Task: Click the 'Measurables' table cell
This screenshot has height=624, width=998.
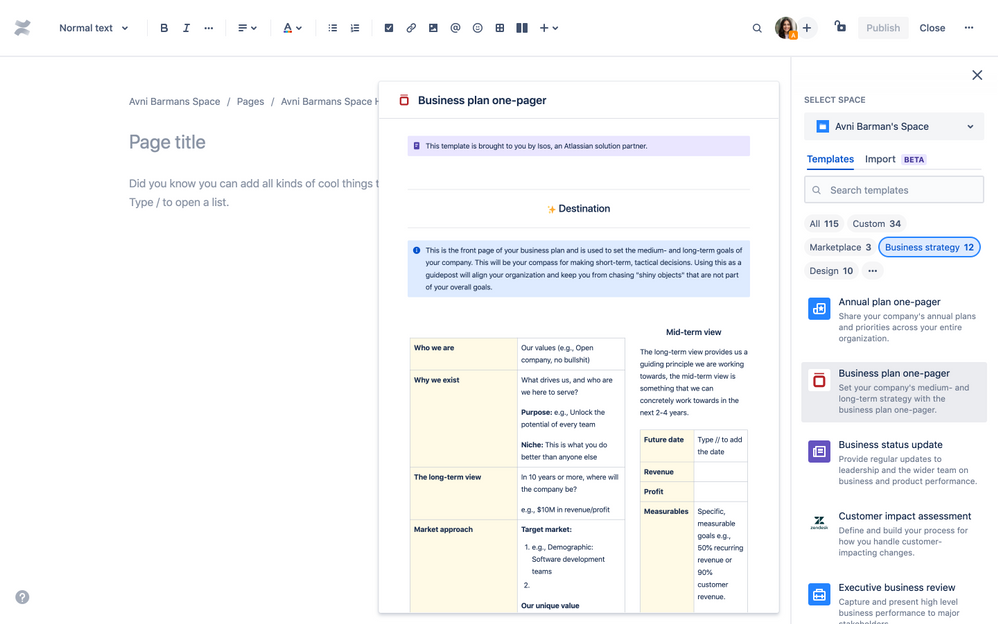Action: tap(666, 557)
